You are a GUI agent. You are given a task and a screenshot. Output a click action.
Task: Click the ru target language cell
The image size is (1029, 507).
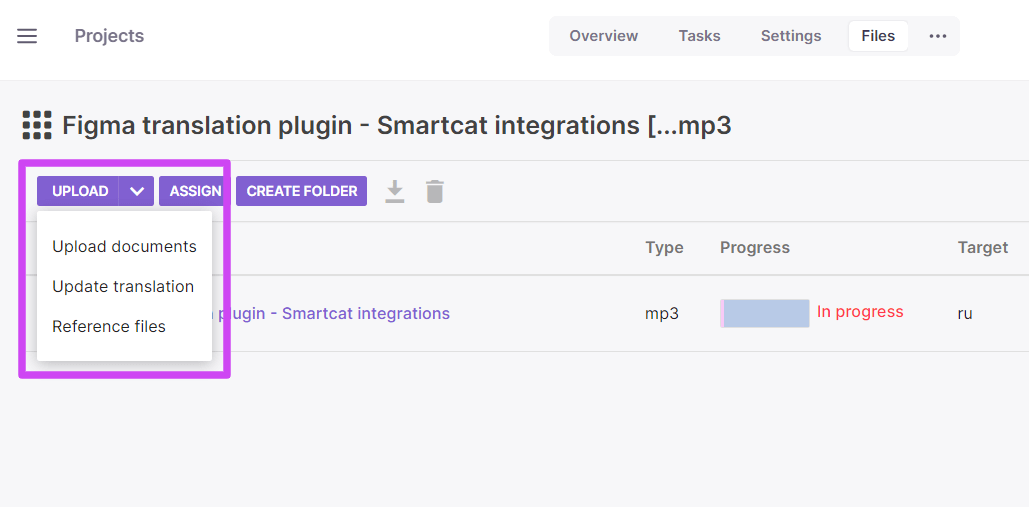(965, 314)
